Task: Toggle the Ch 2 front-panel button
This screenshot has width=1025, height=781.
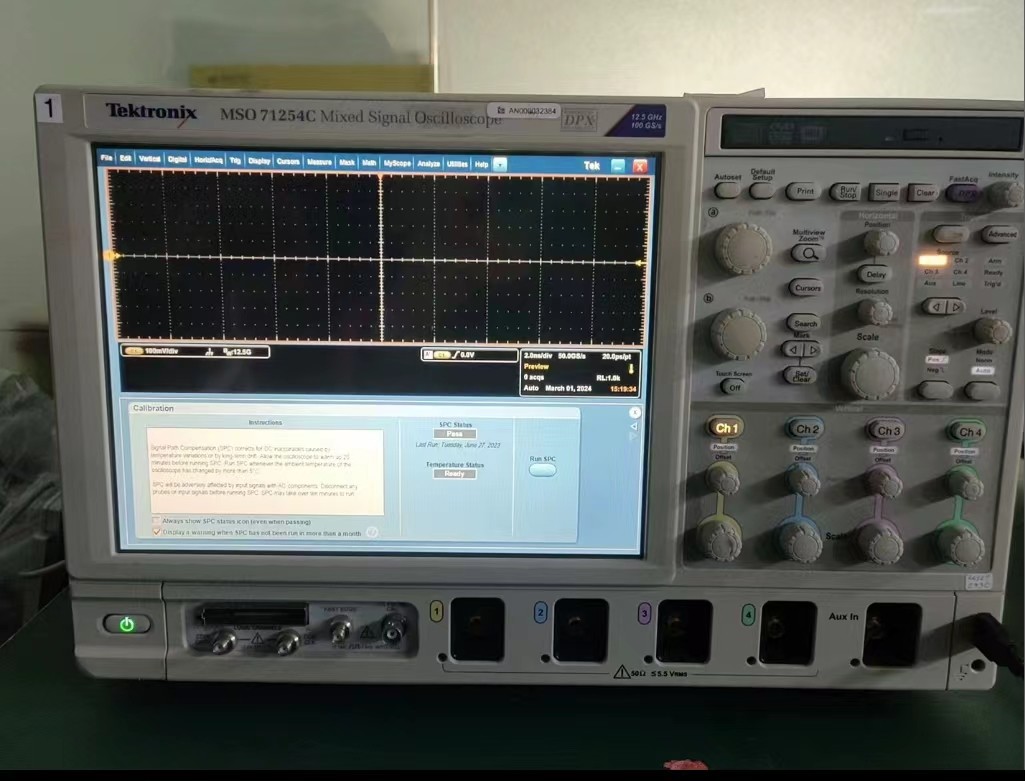Action: [x=805, y=429]
